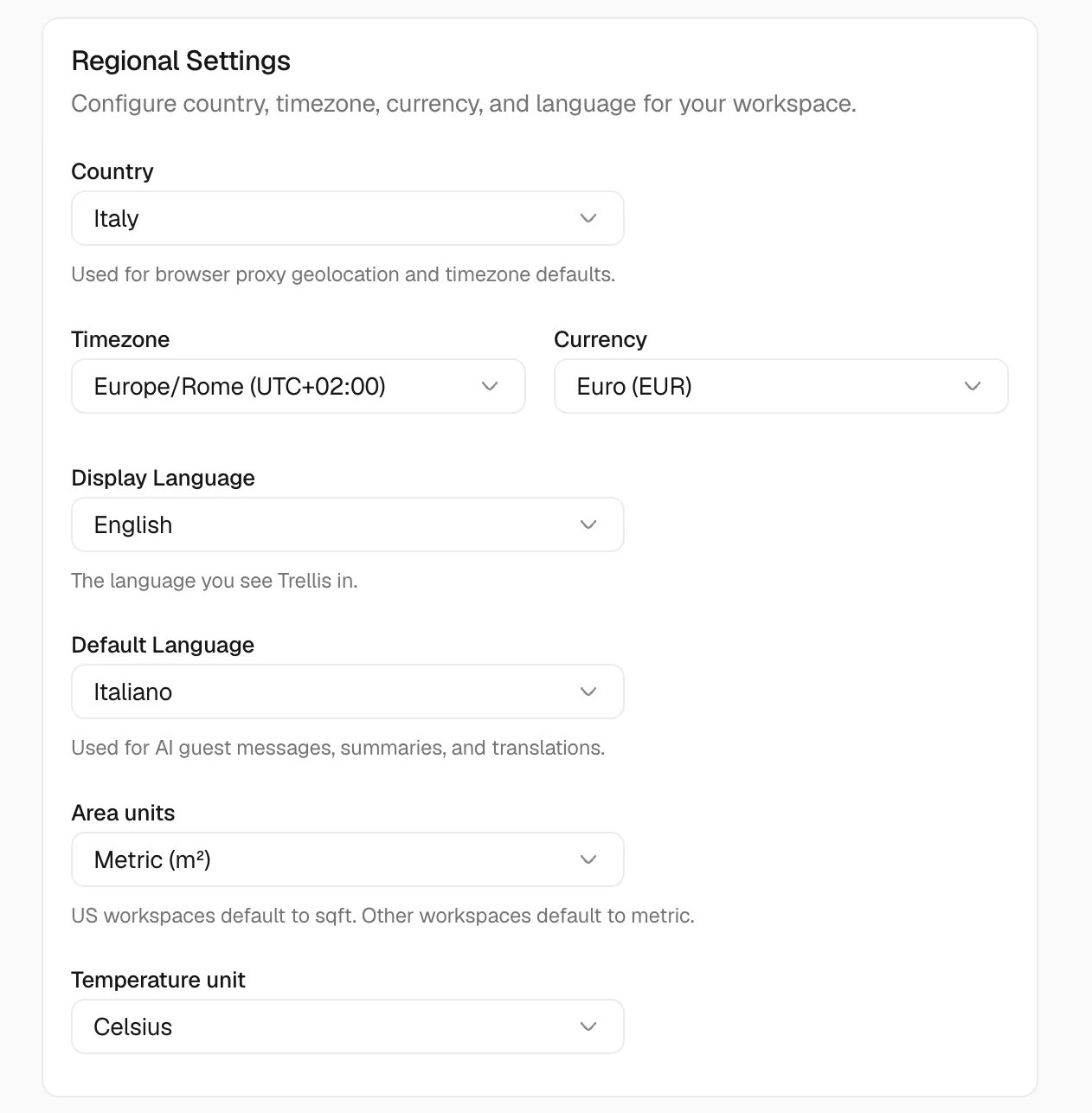Click the chevron in the Temperature unit field

point(588,1026)
